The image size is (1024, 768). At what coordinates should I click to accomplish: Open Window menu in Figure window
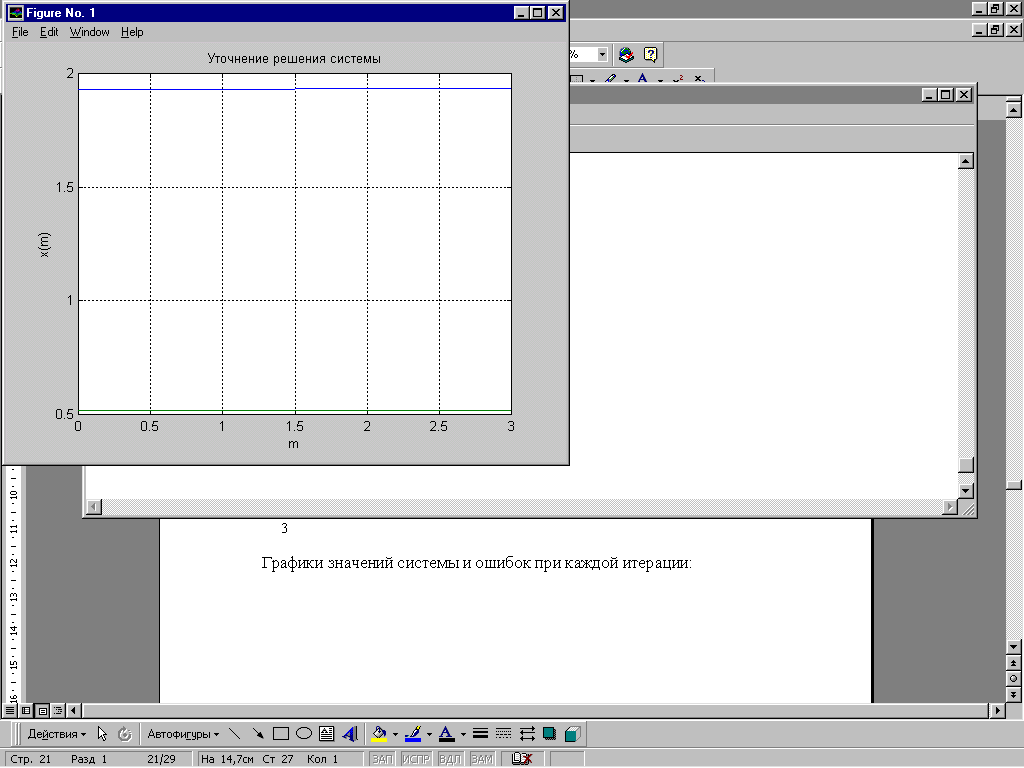(x=89, y=32)
